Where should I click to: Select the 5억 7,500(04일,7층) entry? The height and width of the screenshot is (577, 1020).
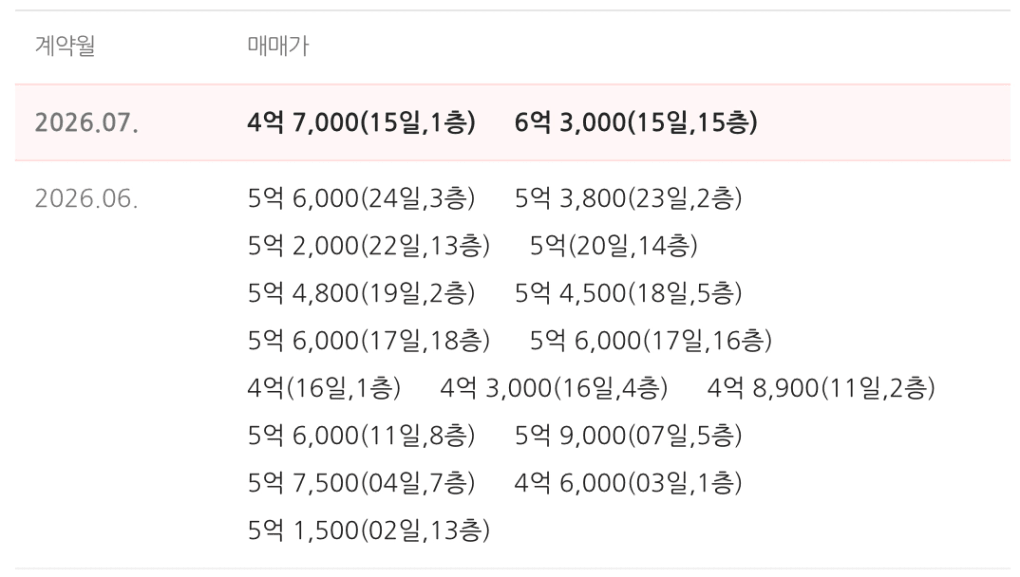362,483
